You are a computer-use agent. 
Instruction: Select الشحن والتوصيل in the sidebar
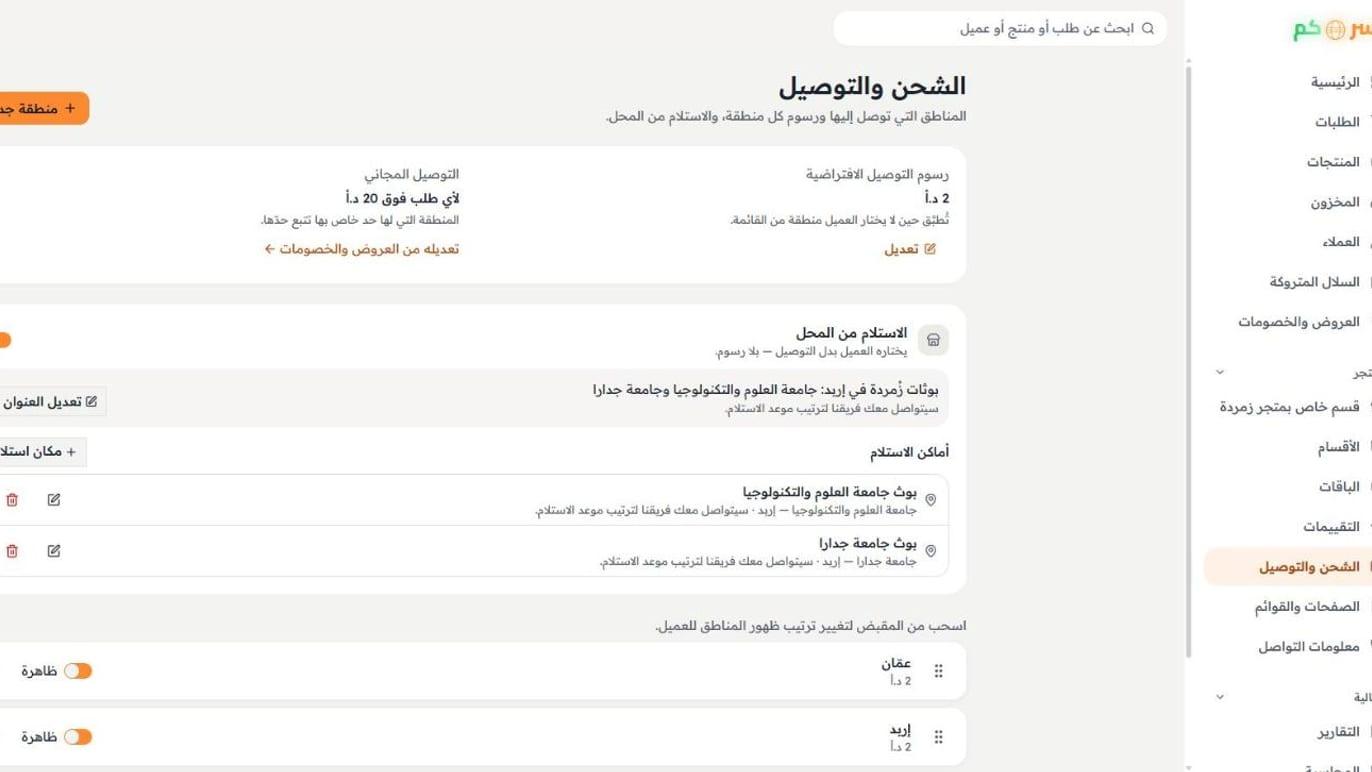pyautogui.click(x=1288, y=567)
